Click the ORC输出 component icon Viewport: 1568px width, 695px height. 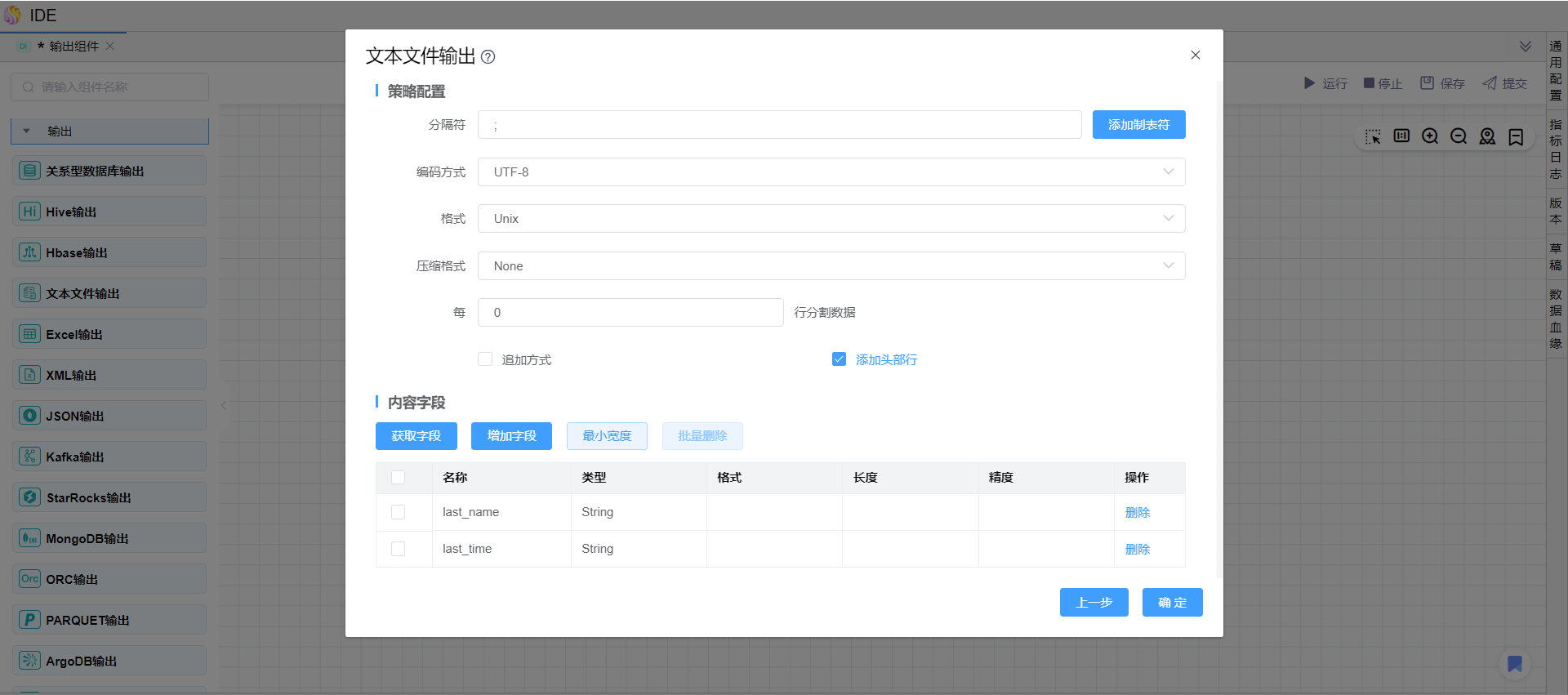[x=29, y=579]
